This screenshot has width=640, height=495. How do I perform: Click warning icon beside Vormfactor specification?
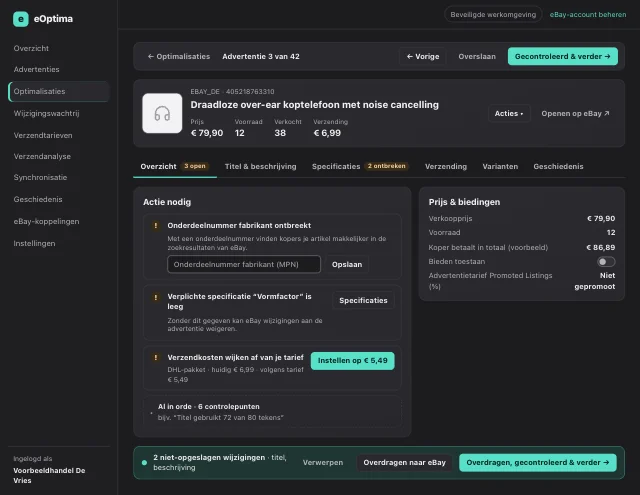coord(156,297)
